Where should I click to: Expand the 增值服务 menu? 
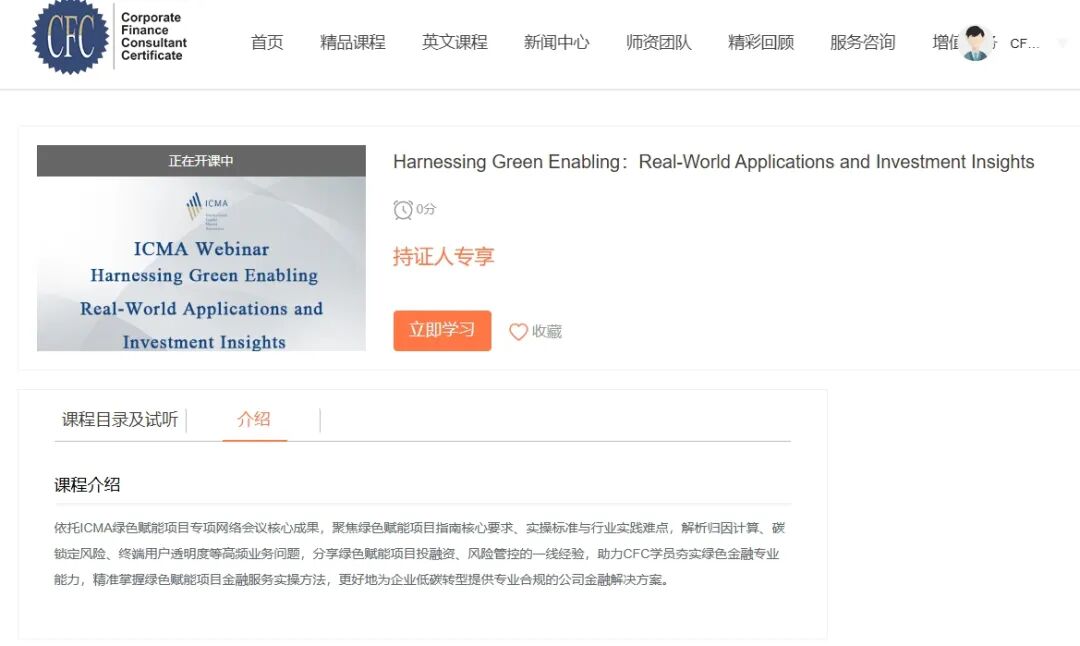point(950,43)
